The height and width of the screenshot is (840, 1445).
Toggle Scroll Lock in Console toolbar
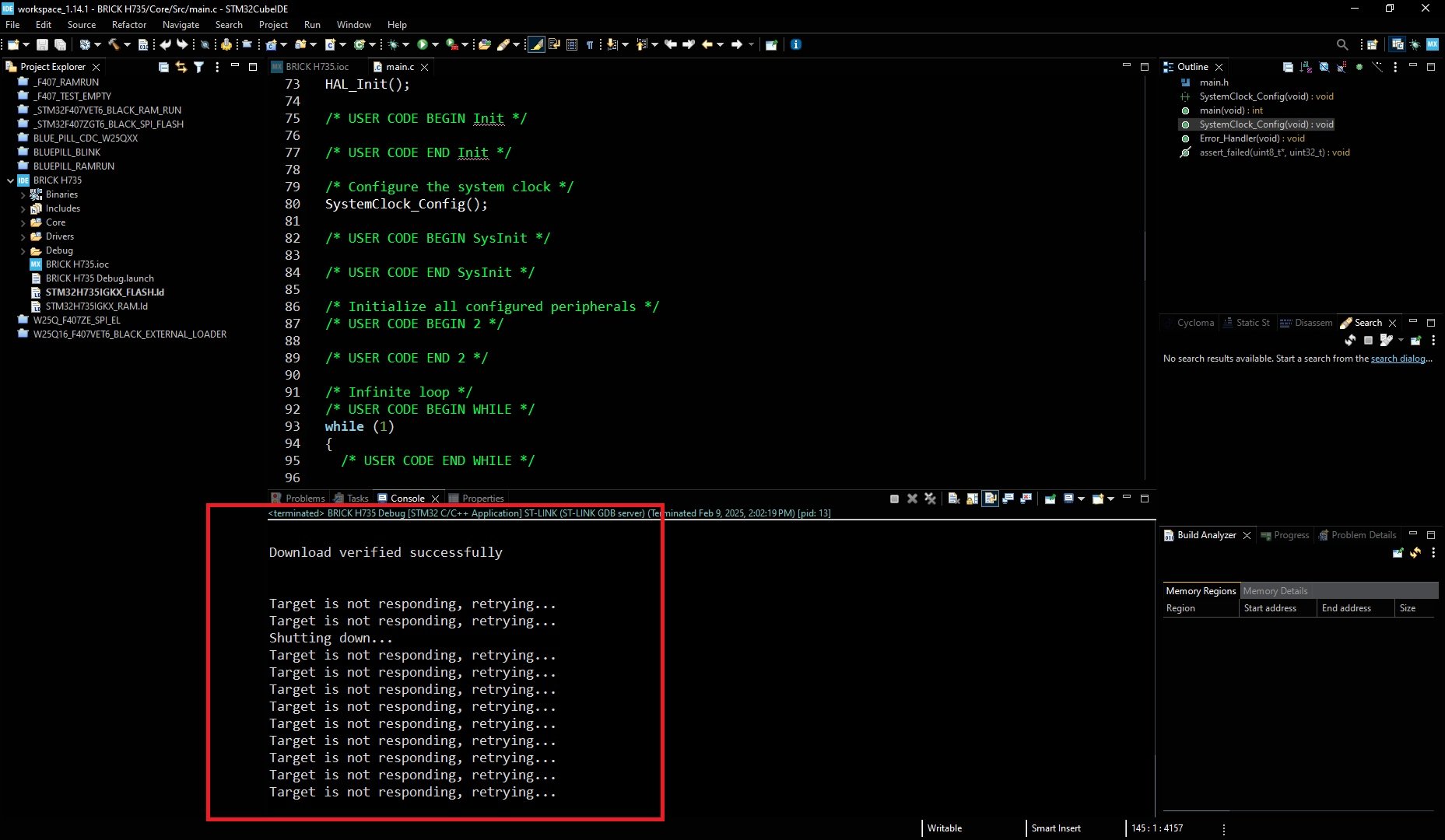coord(972,499)
